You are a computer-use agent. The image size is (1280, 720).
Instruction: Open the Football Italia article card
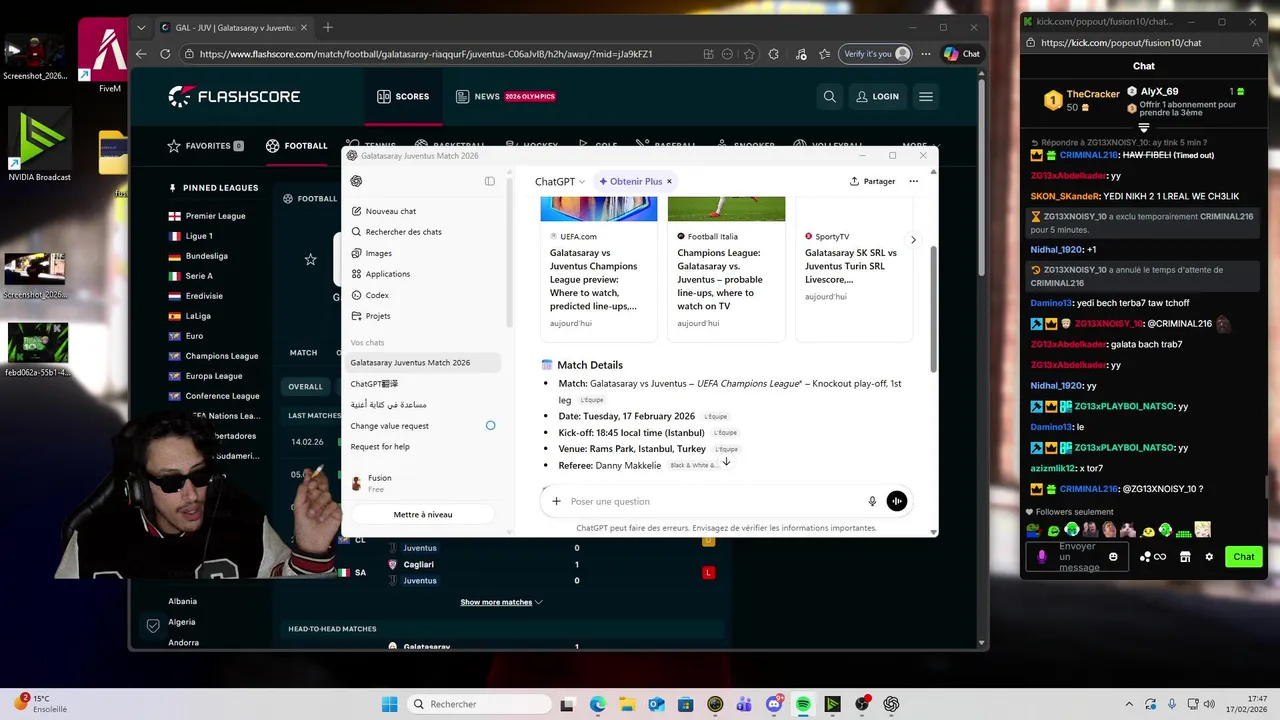[726, 268]
